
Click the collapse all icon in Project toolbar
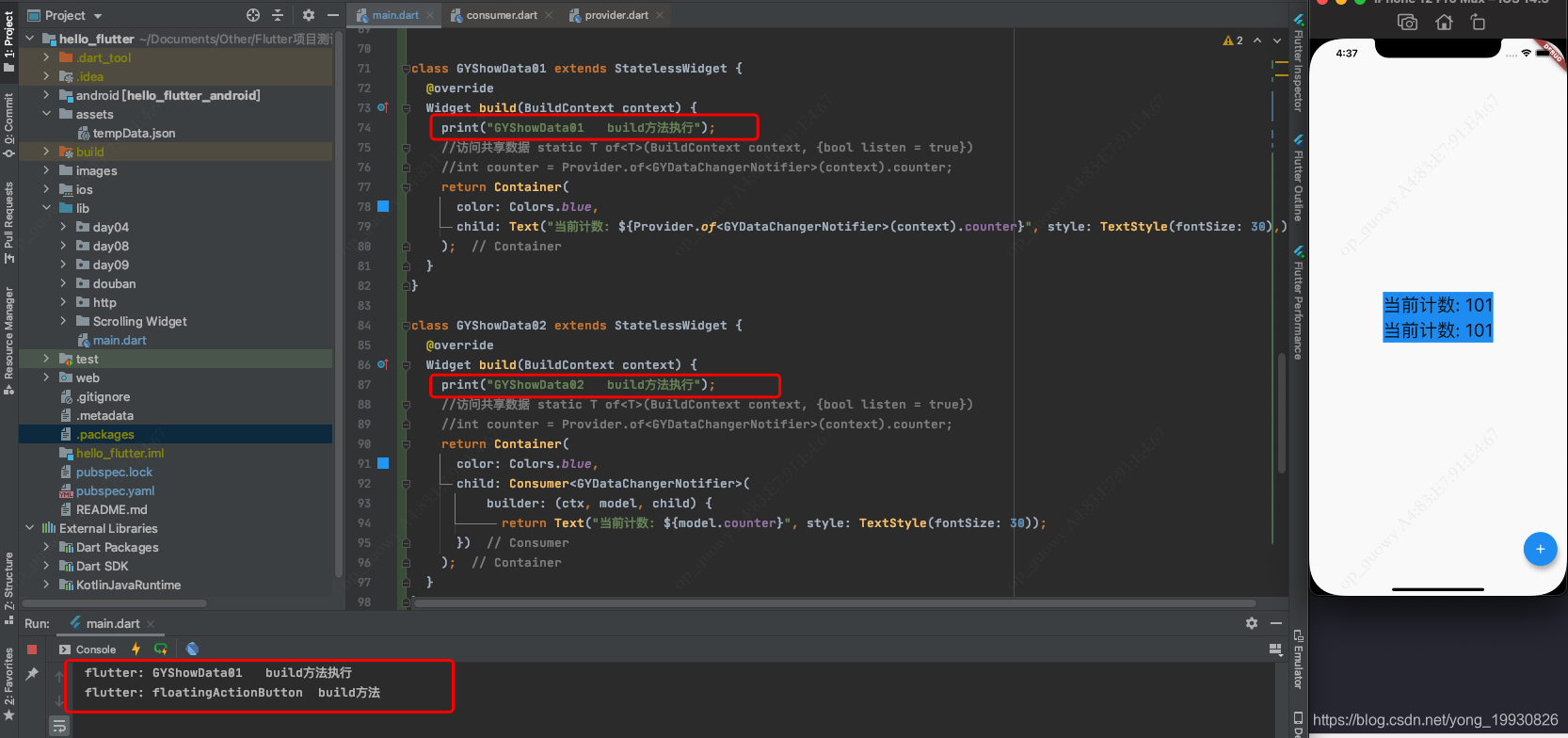[x=278, y=15]
